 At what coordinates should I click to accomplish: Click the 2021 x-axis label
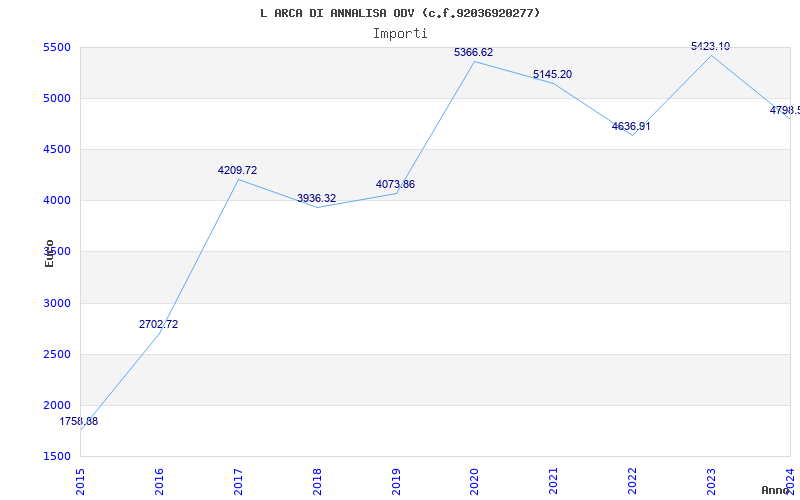tap(554, 481)
